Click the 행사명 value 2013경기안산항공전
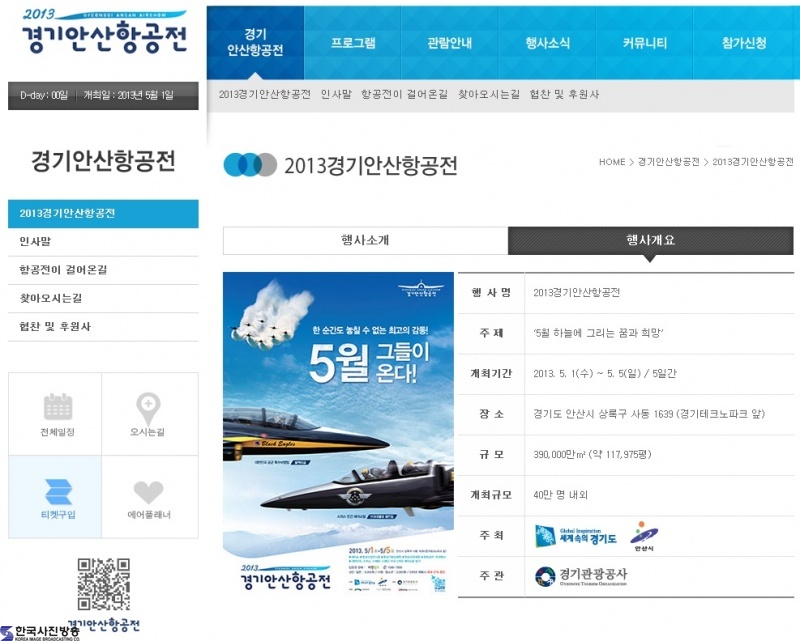This screenshot has width=800, height=641. pyautogui.click(x=577, y=292)
